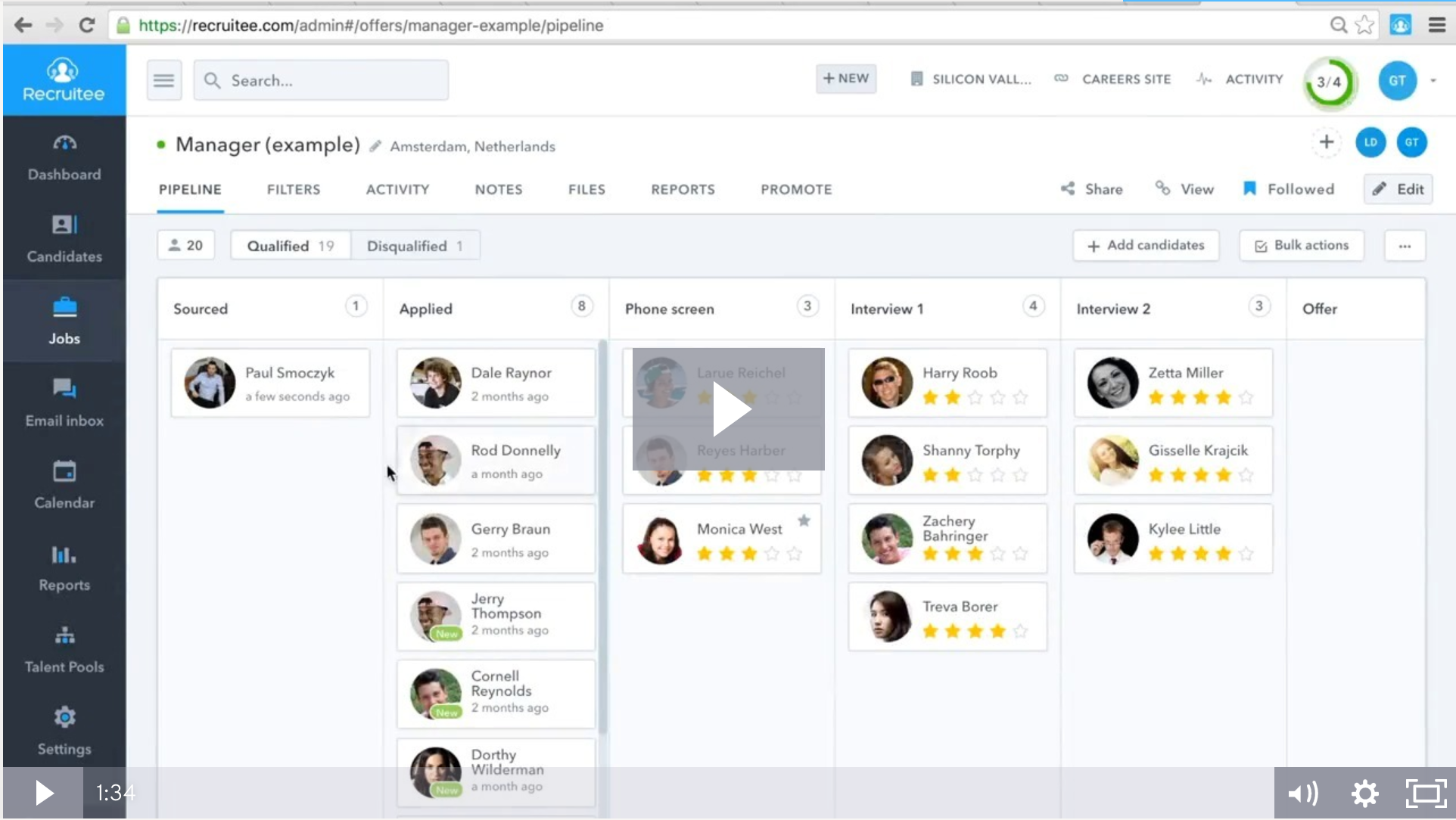This screenshot has width=1456, height=820.
Task: Open the CAREERS SITE link
Action: [1112, 79]
